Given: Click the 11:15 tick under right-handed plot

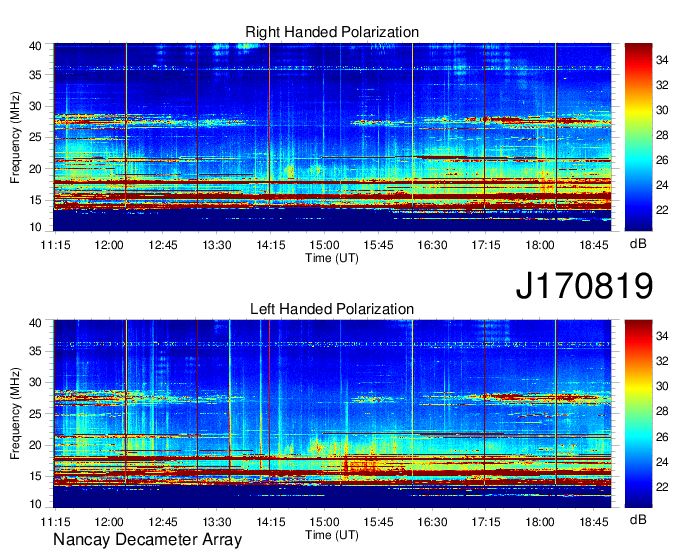Looking at the screenshot, I should [x=55, y=245].
